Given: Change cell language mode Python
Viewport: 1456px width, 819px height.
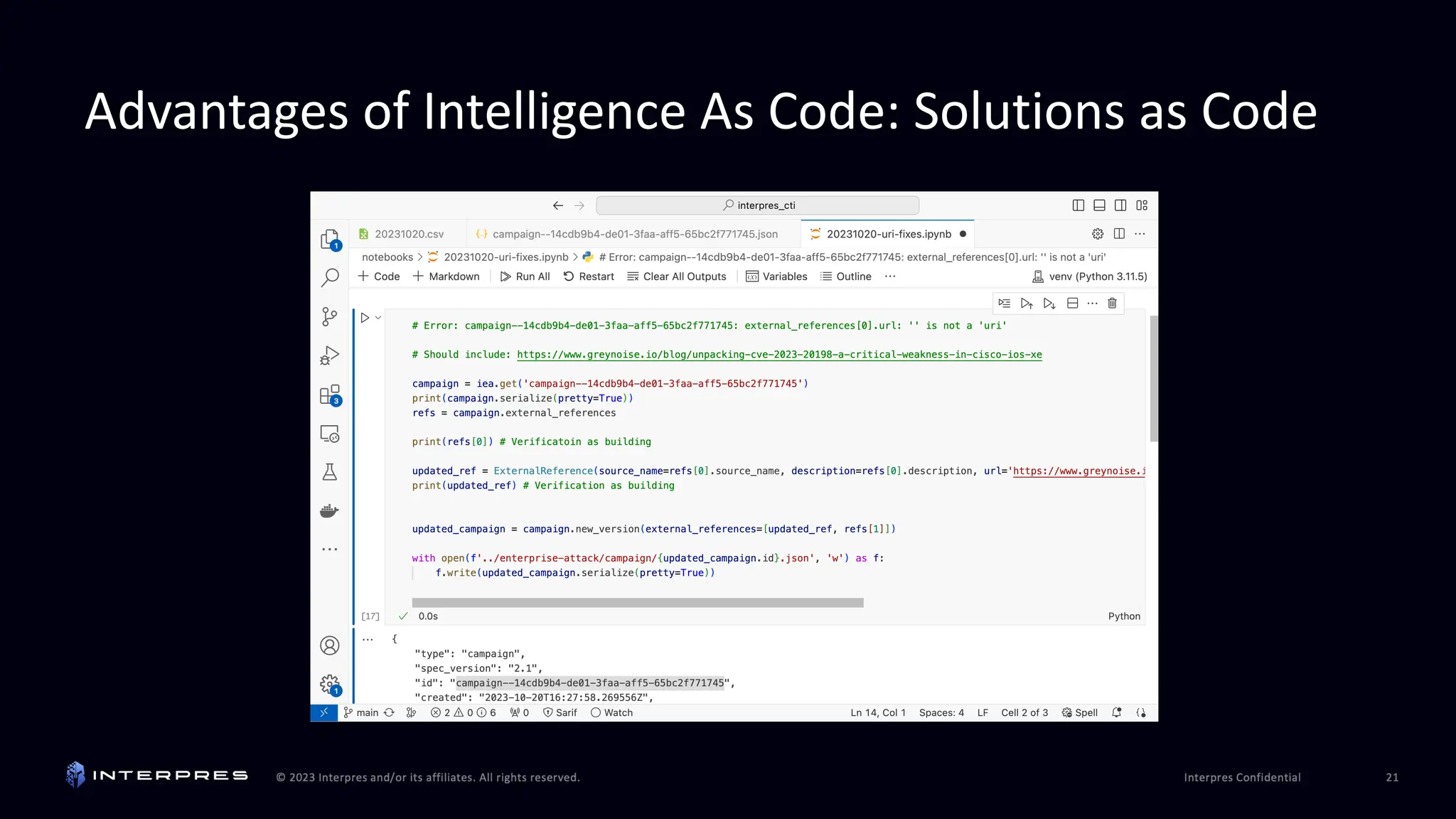Looking at the screenshot, I should [x=1124, y=616].
